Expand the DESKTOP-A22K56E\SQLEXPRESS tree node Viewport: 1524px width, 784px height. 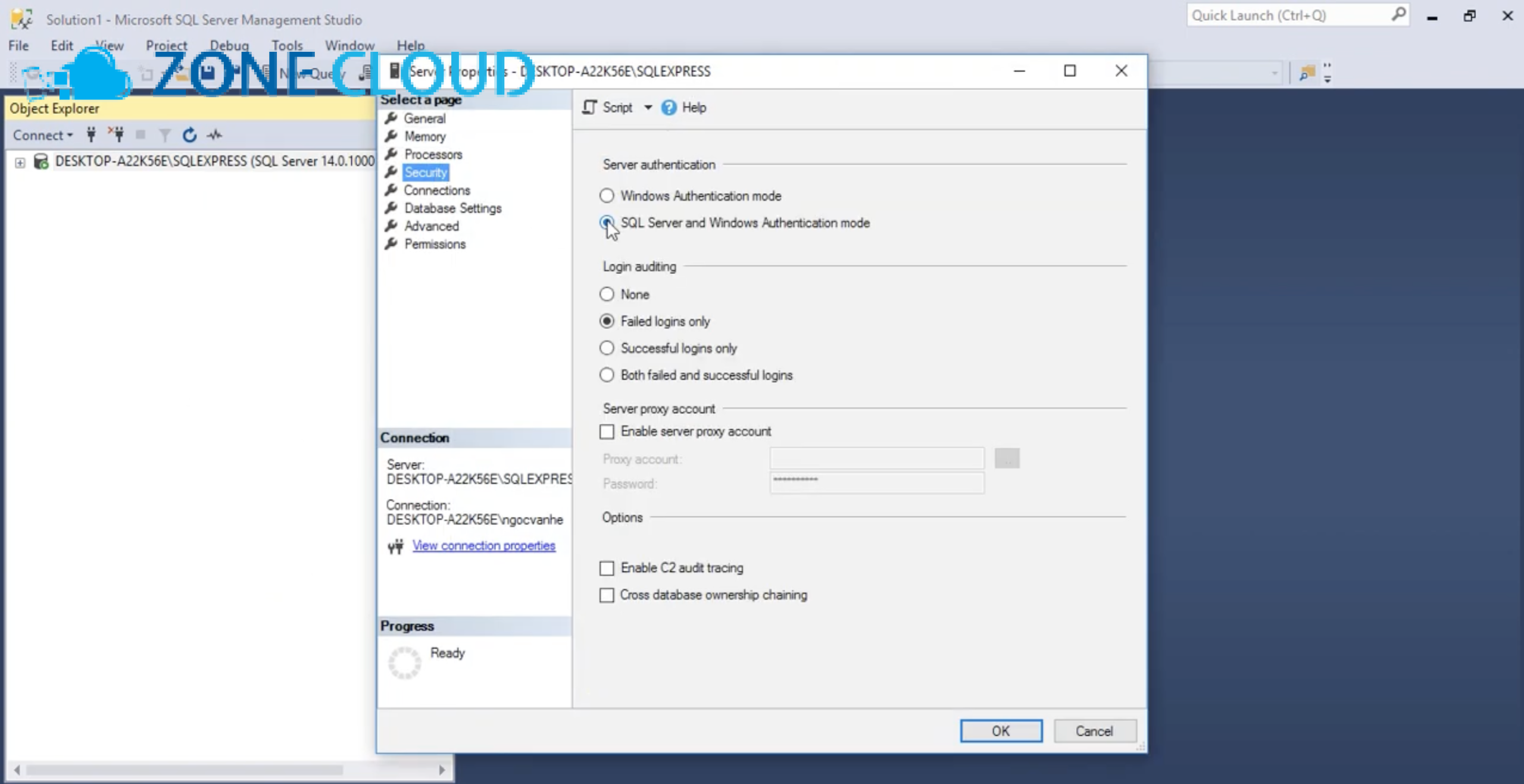coord(20,163)
